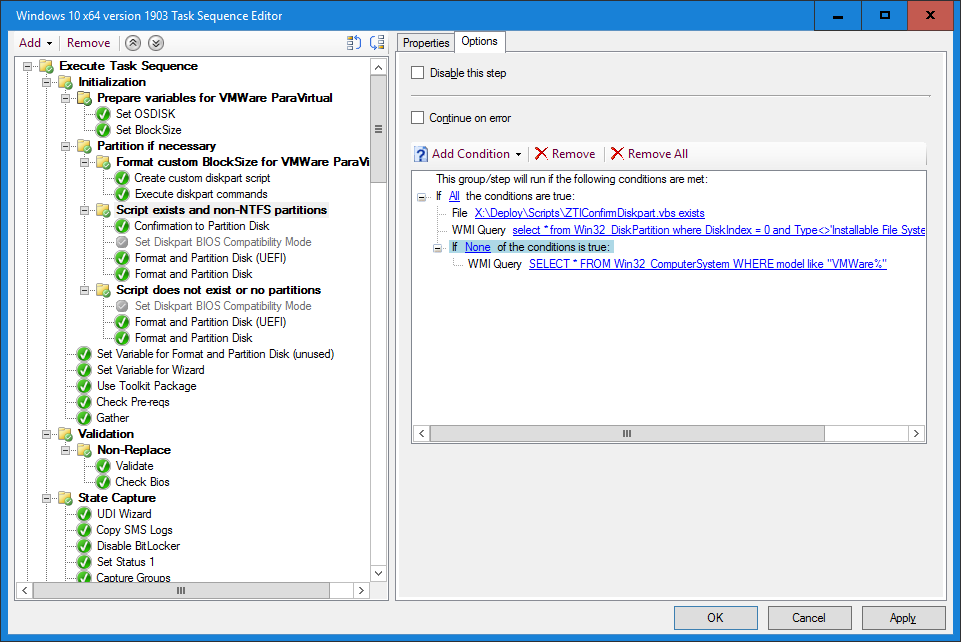Click the Disable BitLocker step icon
This screenshot has width=961, height=642.
pyautogui.click(x=85, y=546)
